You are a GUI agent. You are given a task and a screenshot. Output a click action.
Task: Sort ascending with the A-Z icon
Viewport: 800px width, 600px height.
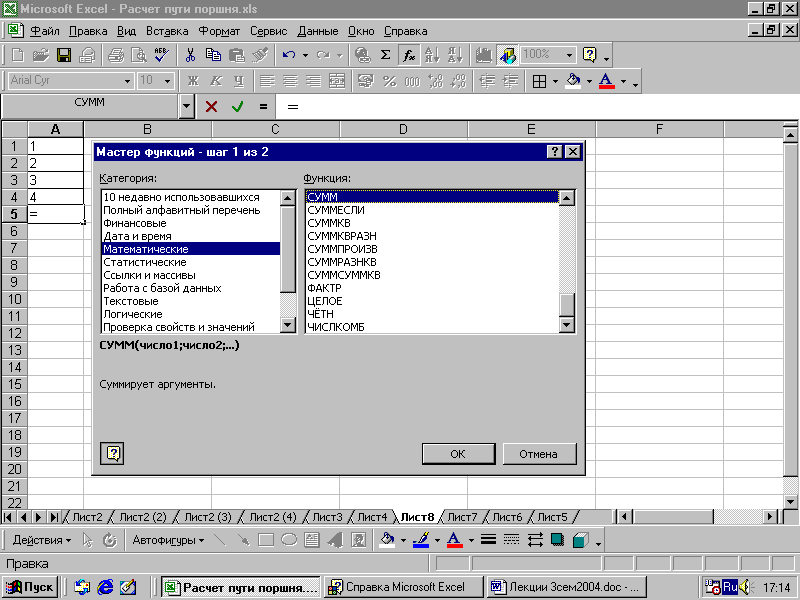point(432,55)
